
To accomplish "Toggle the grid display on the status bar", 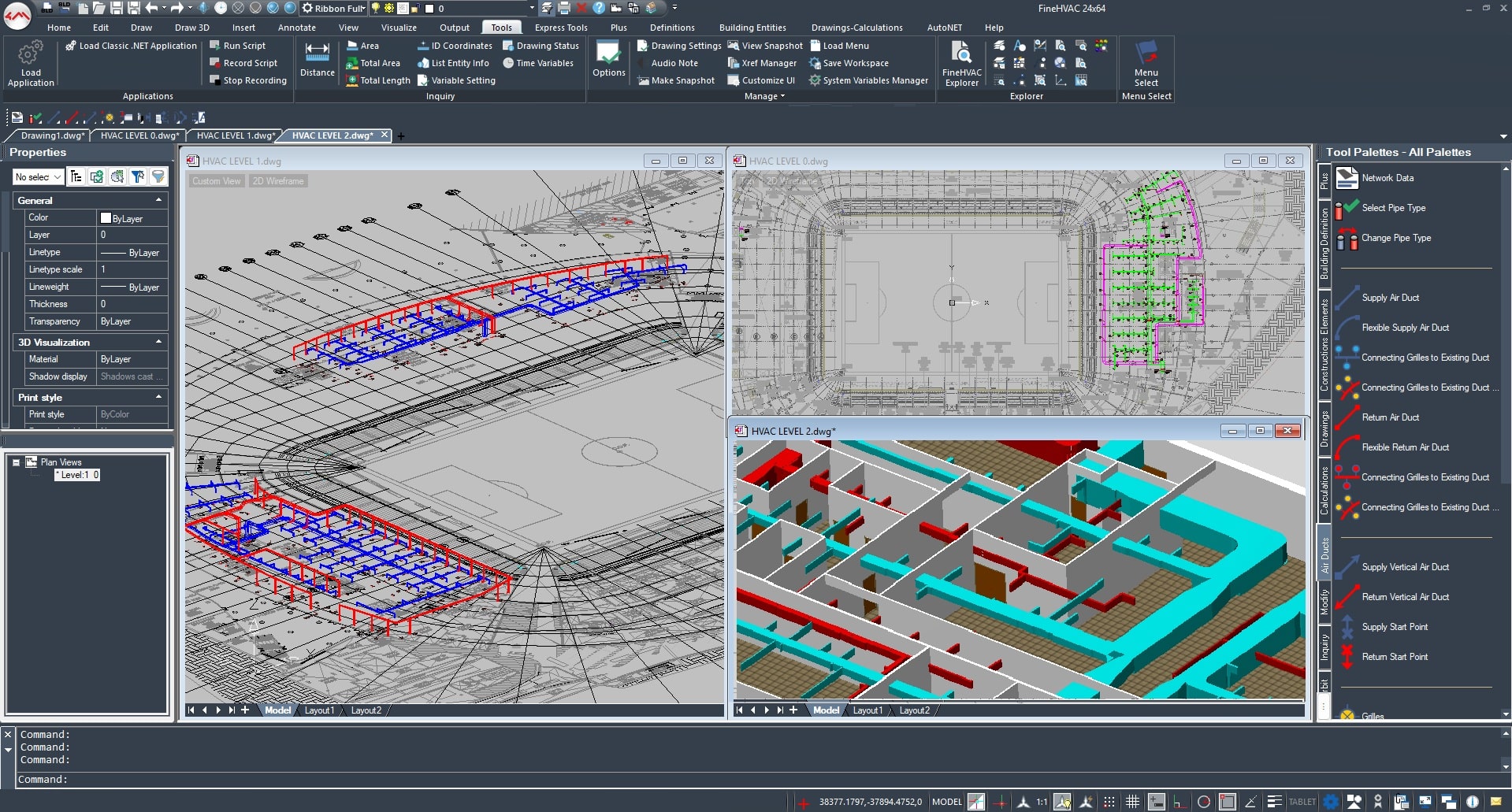I will pos(1133,801).
